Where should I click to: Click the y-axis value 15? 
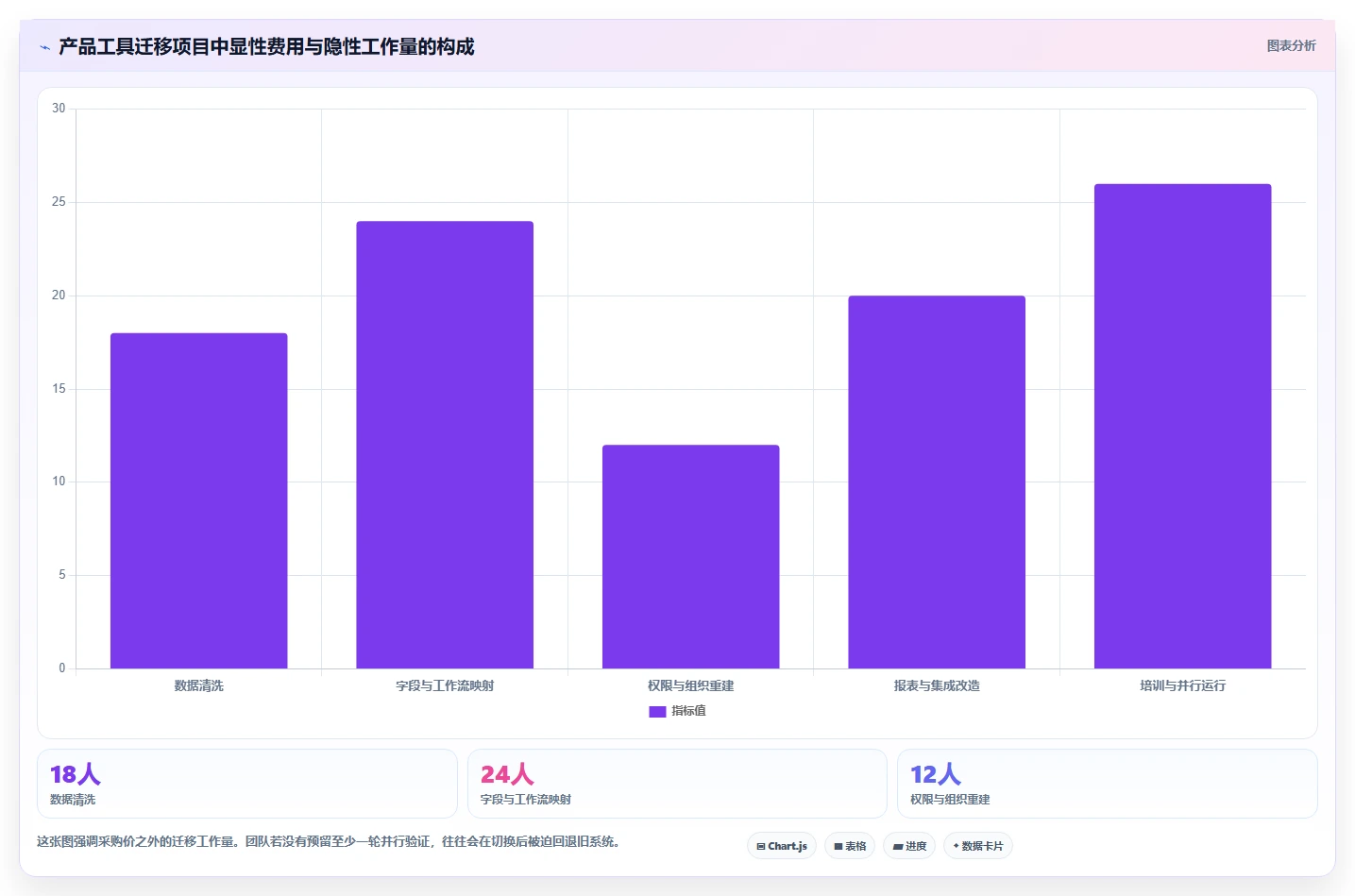(59, 389)
